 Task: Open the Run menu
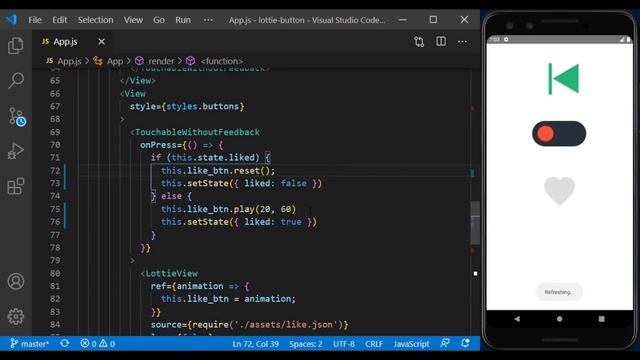click(183, 20)
